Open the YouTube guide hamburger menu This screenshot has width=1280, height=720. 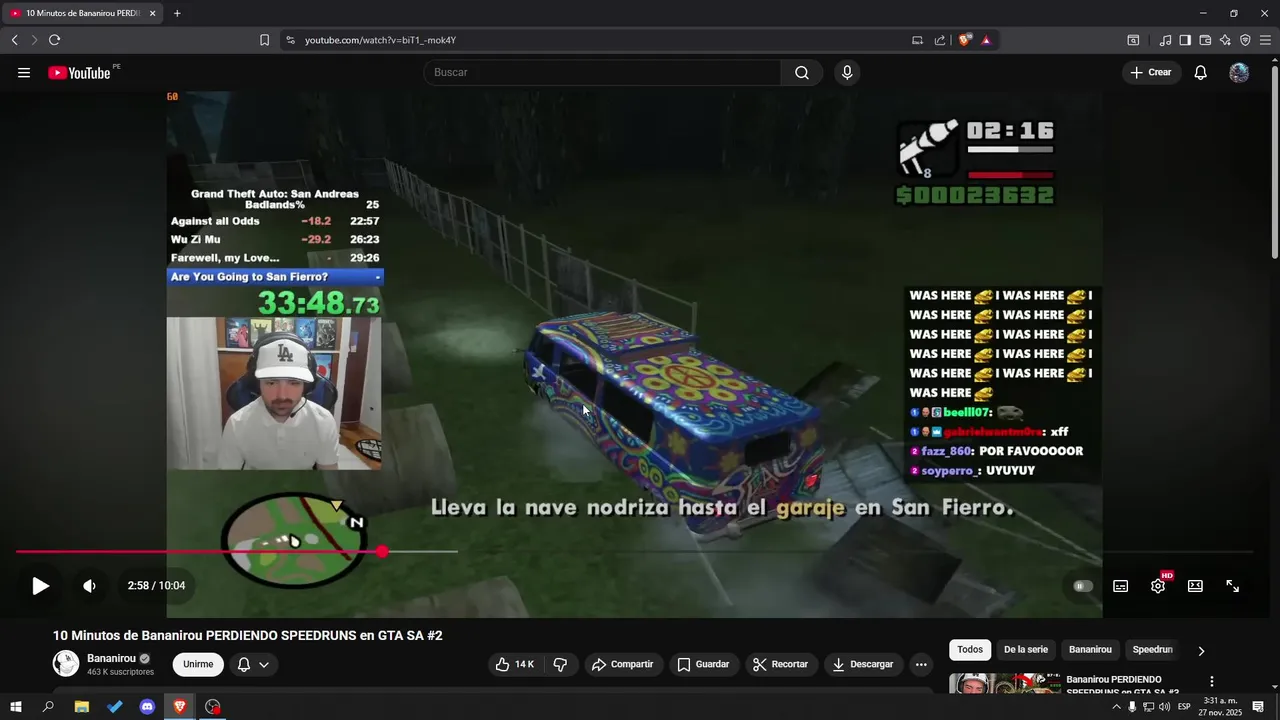click(x=24, y=73)
